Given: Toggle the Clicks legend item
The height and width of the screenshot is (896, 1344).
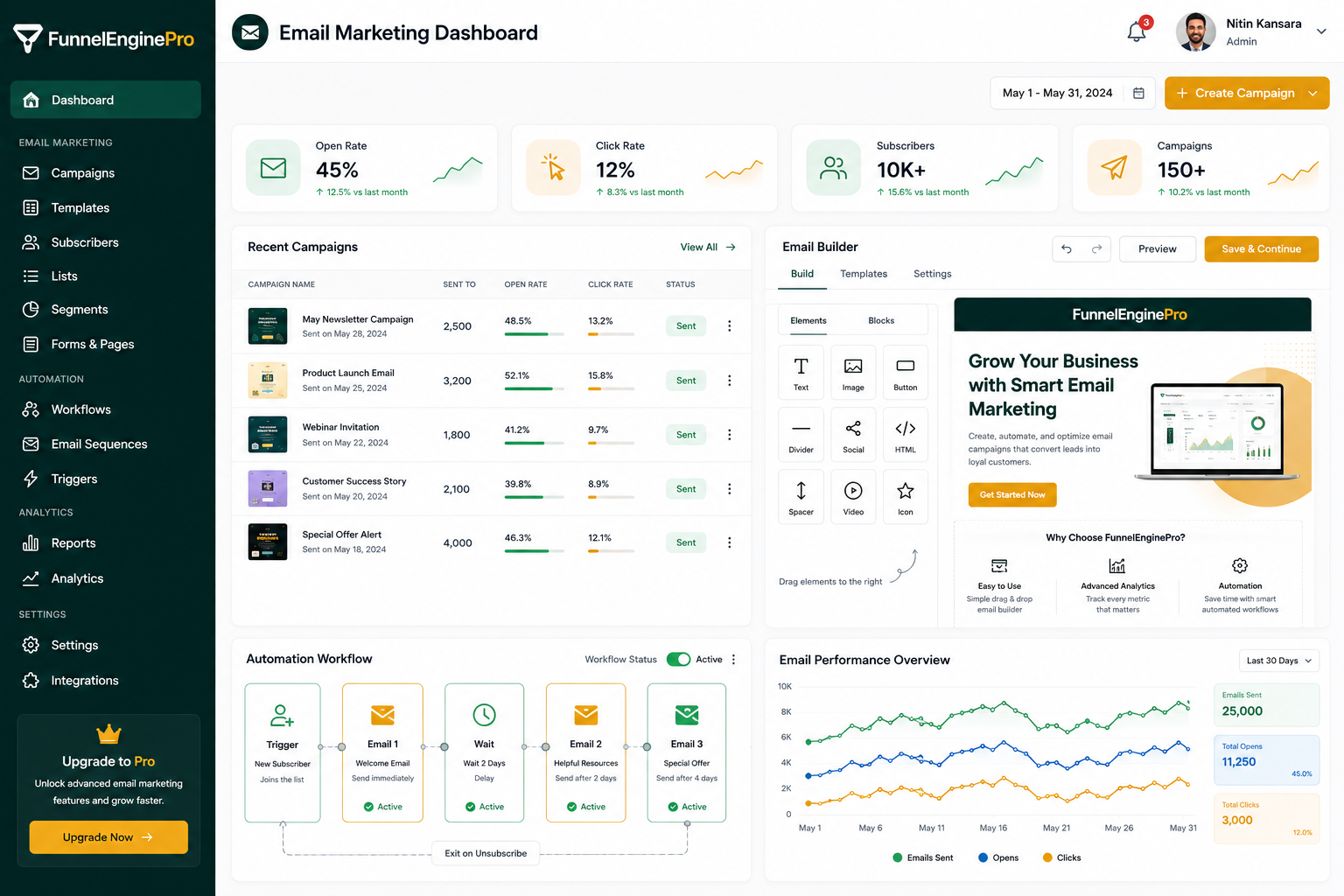Looking at the screenshot, I should pyautogui.click(x=1061, y=857).
